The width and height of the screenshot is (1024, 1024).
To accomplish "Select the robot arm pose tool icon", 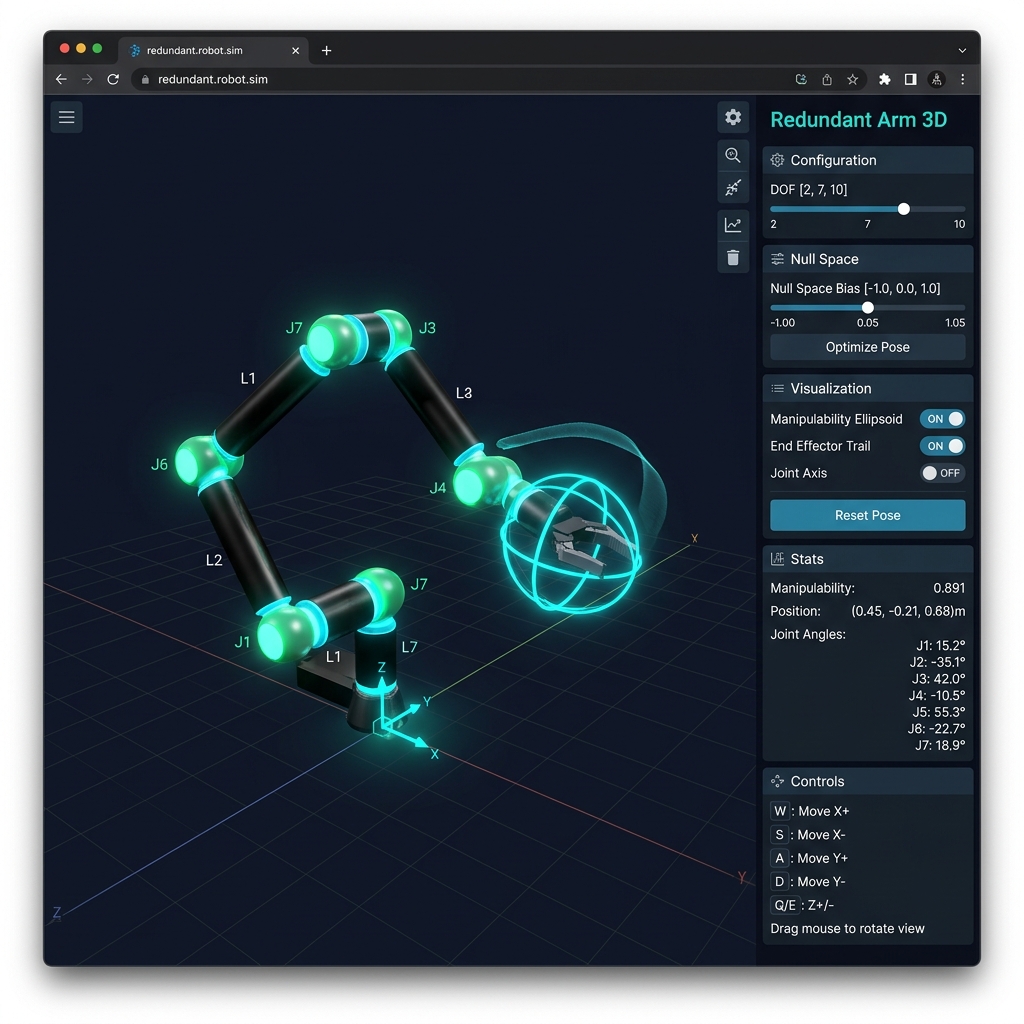I will tap(733, 188).
